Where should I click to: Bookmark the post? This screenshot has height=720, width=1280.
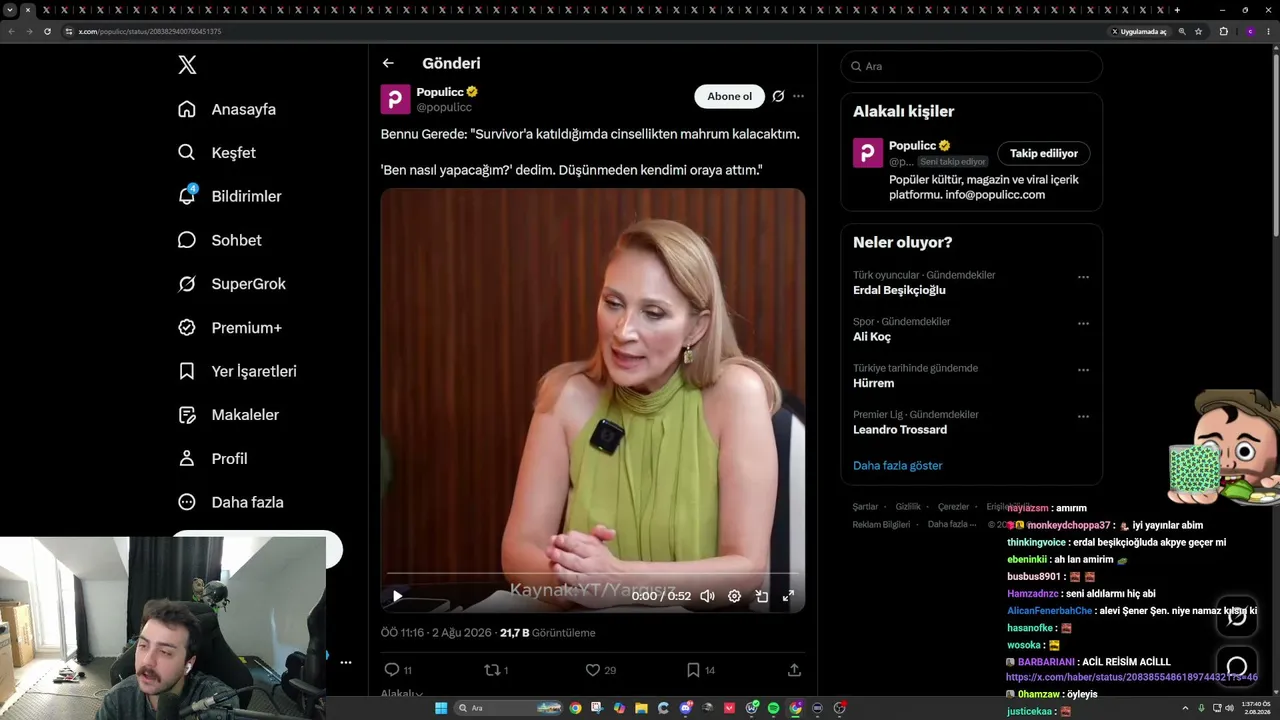tap(692, 670)
